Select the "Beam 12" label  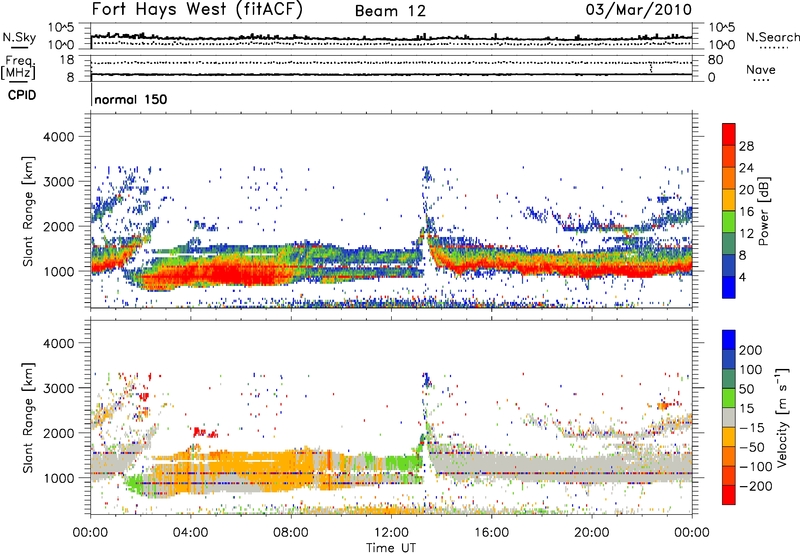point(390,11)
